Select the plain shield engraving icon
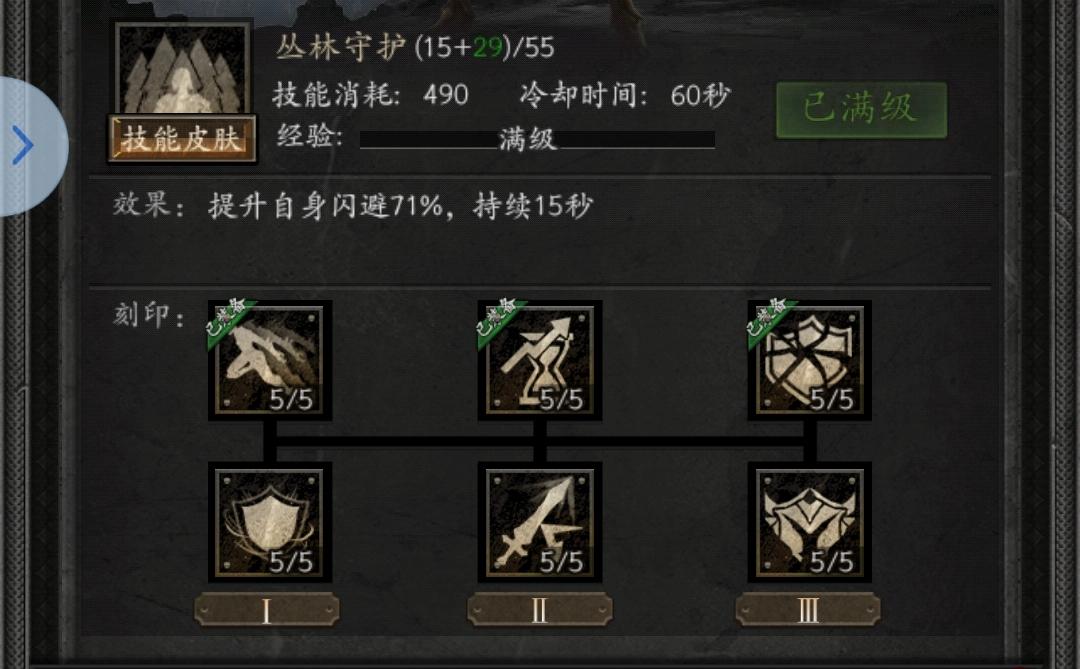The height and width of the screenshot is (669, 1080). click(270, 522)
